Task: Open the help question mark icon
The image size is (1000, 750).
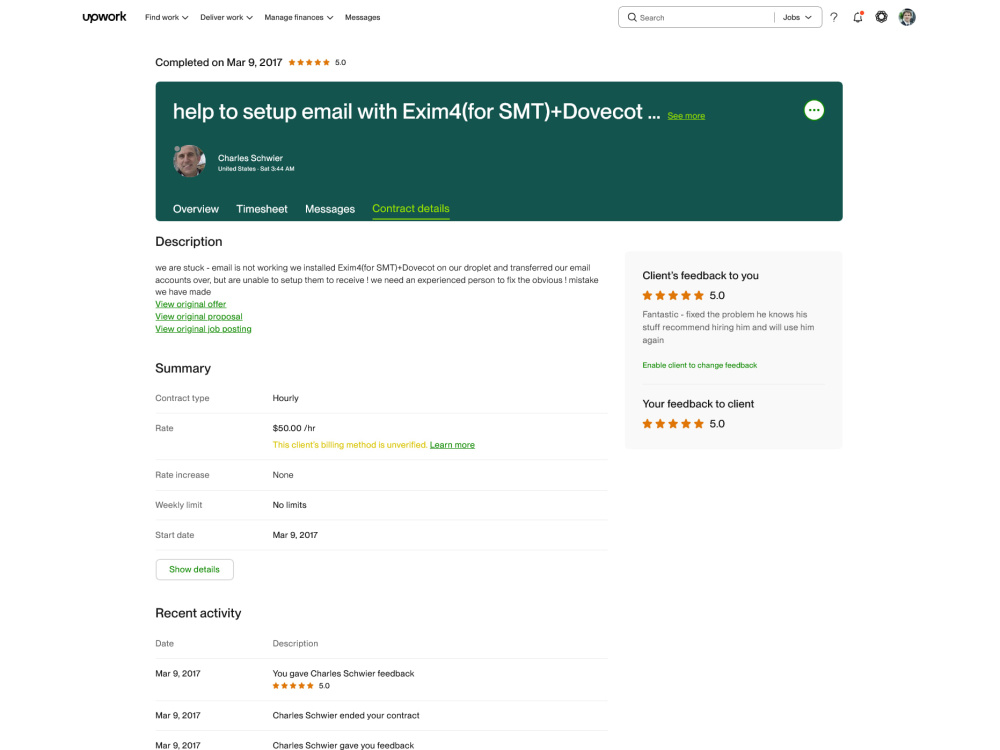Action: (x=834, y=17)
